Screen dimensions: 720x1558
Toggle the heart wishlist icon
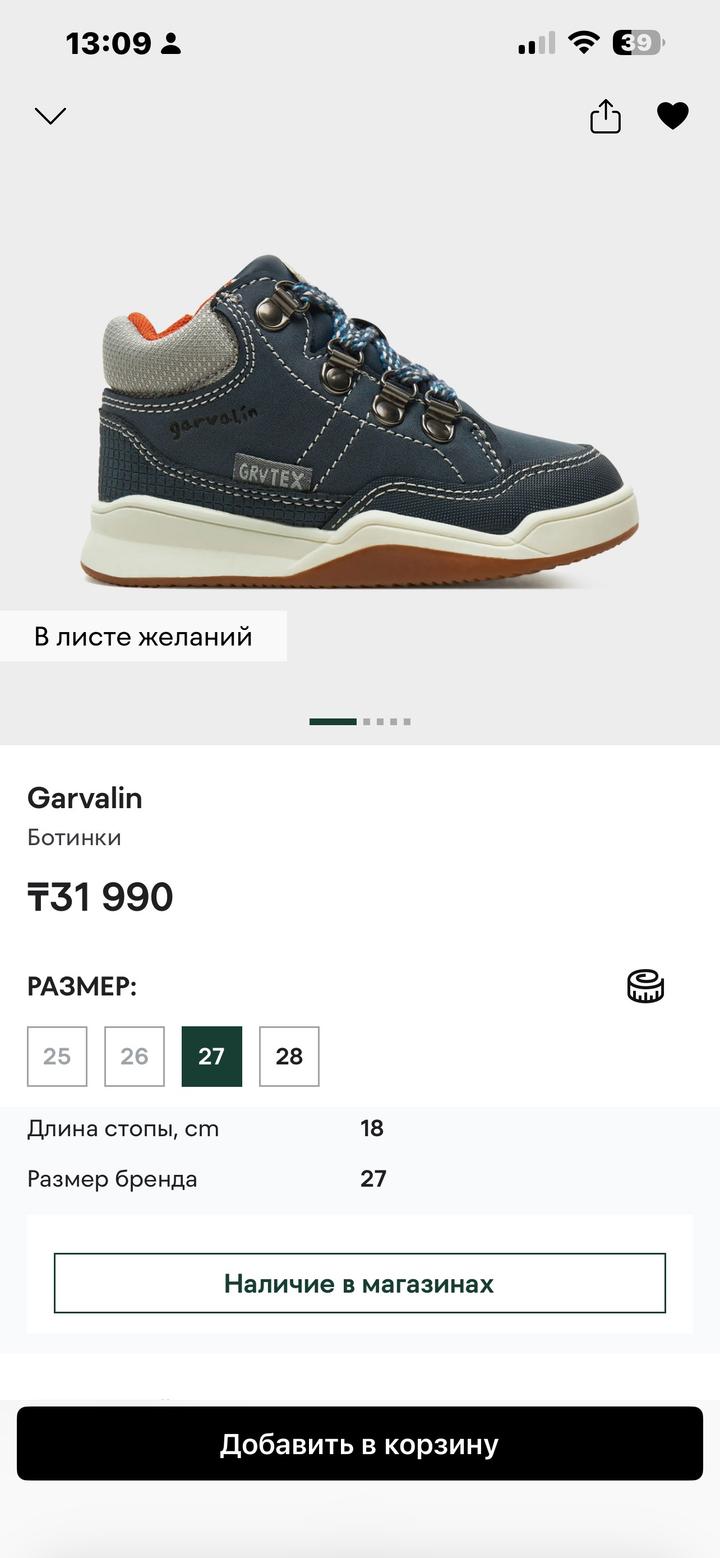point(673,116)
